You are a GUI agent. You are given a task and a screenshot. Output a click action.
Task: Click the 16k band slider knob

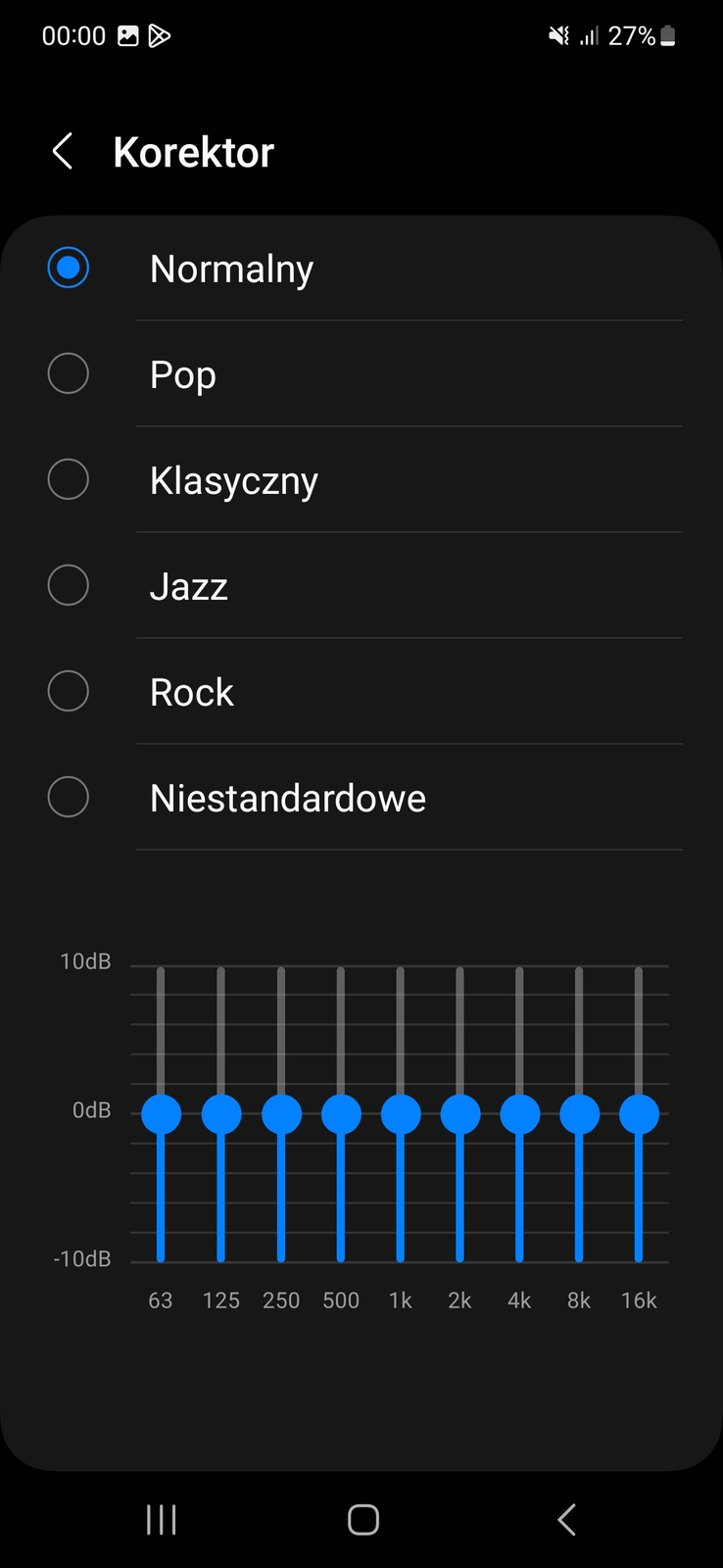[639, 1114]
